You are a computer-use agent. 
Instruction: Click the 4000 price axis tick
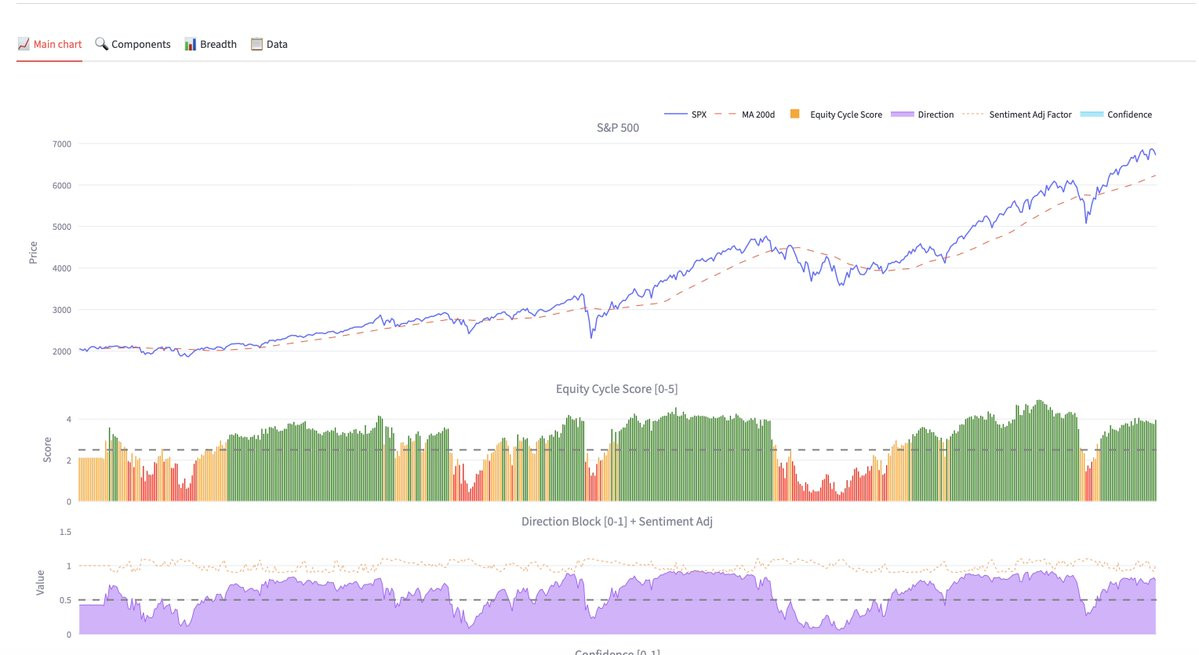point(62,268)
